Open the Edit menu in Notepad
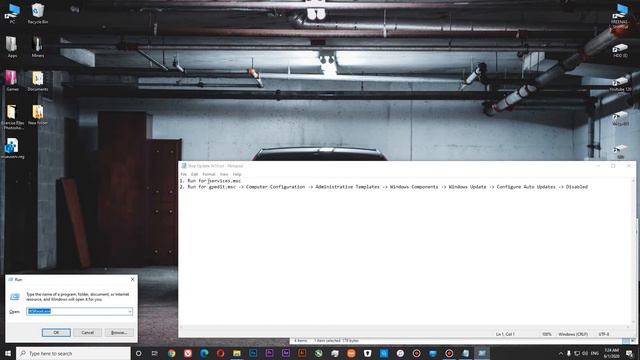 tap(195, 174)
